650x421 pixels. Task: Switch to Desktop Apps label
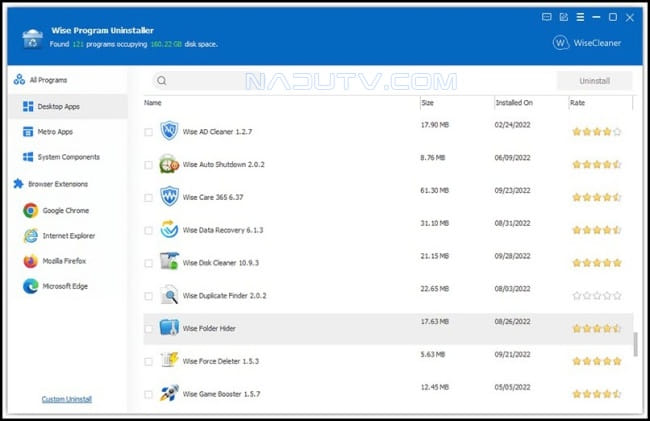tap(58, 106)
